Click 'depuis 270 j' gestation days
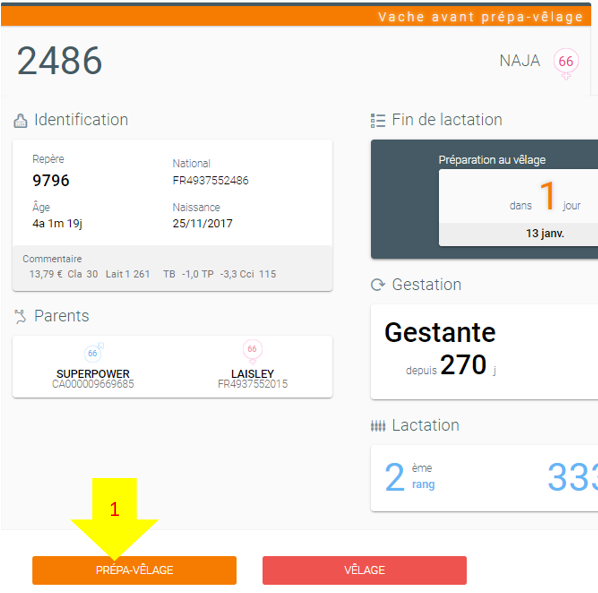Screen dimensions: 598x593 pos(451,365)
